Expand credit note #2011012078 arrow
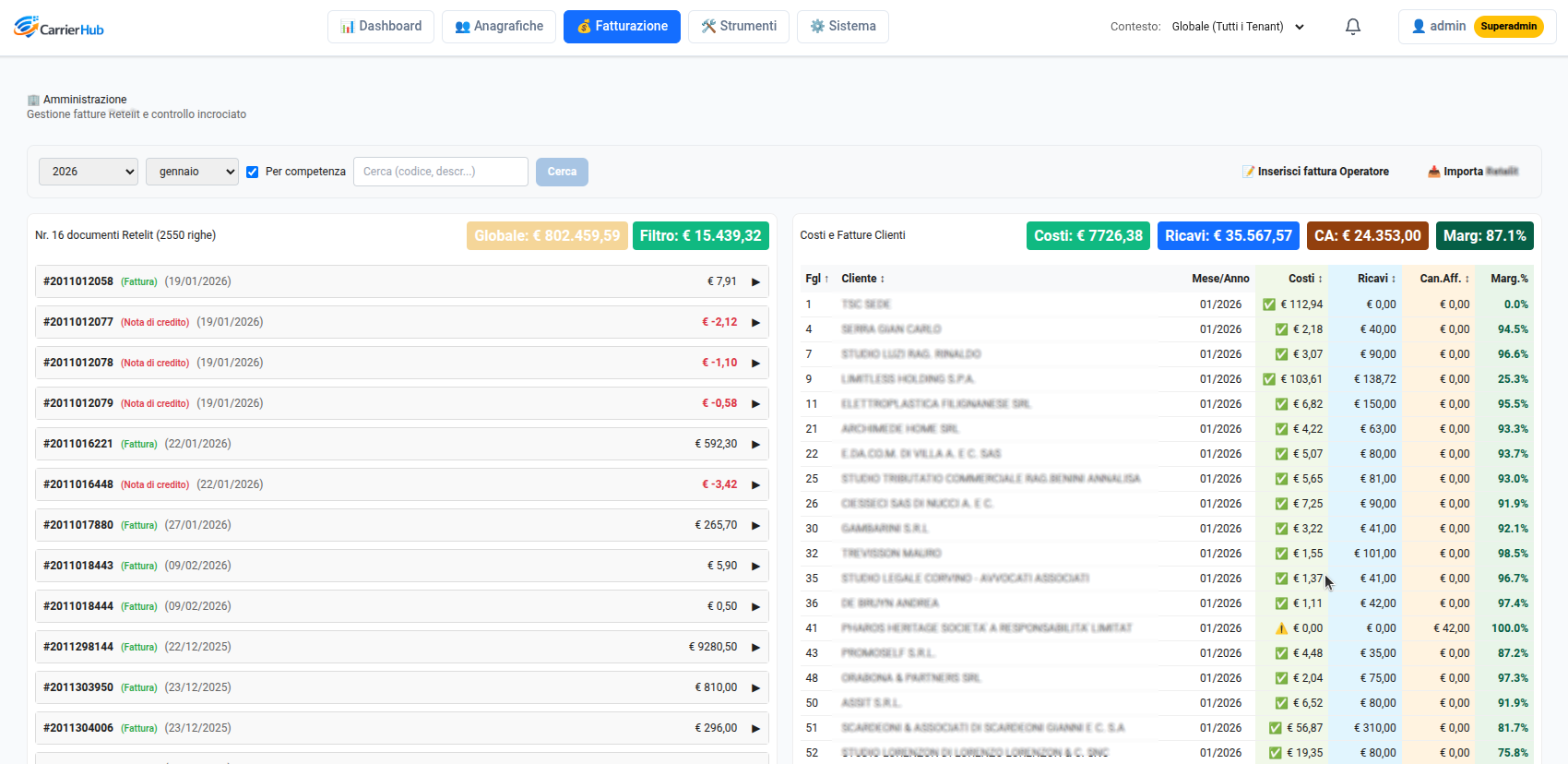 point(755,364)
